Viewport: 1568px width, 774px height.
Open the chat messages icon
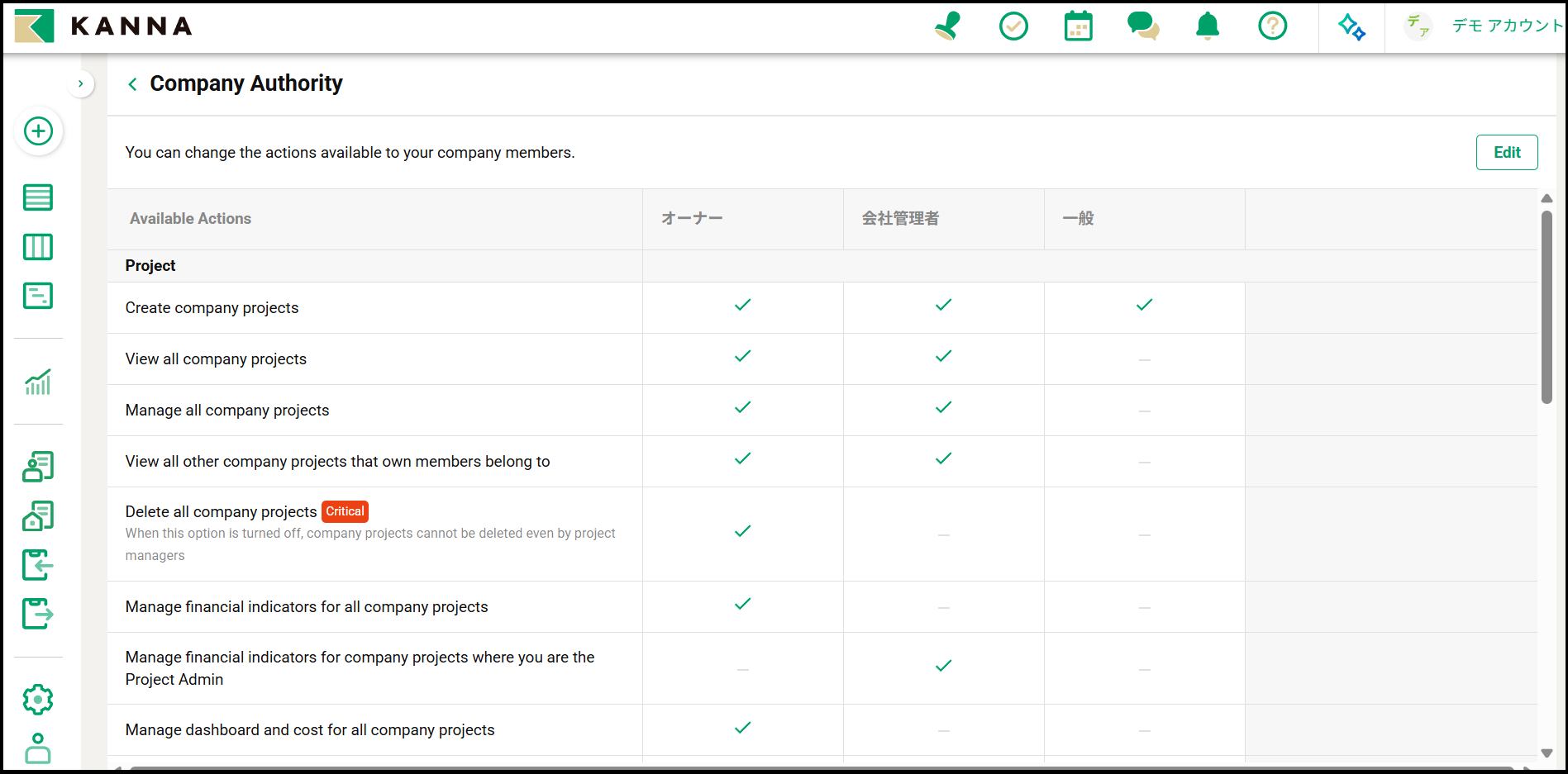coord(1142,26)
